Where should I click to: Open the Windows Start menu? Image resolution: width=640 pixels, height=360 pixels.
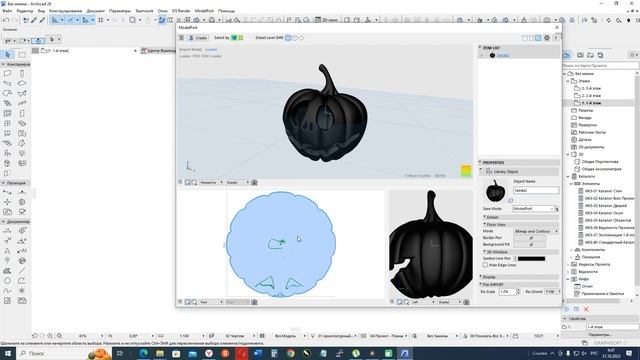(x=8, y=353)
